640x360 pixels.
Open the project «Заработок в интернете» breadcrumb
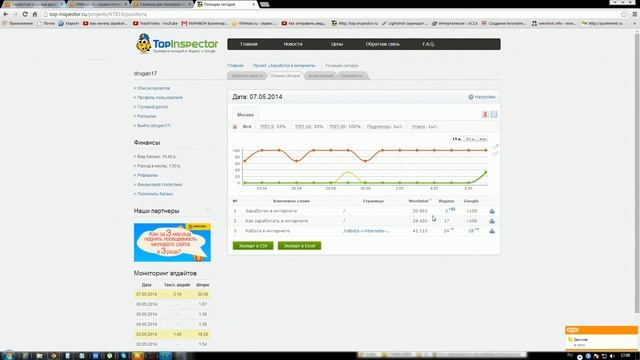tap(284, 65)
